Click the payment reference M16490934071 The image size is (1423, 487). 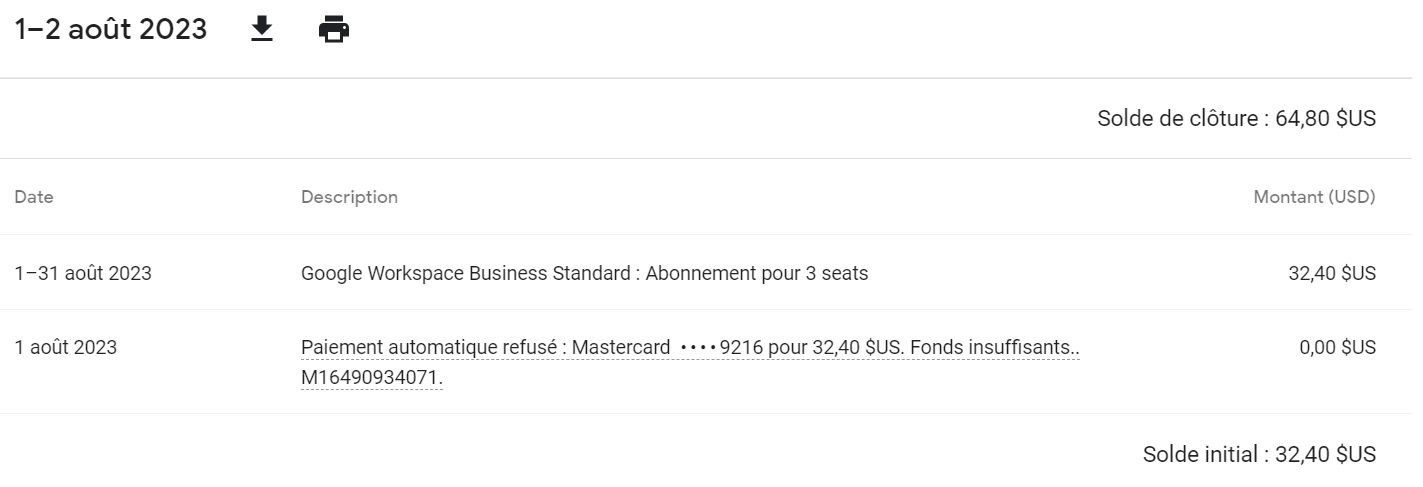371,379
